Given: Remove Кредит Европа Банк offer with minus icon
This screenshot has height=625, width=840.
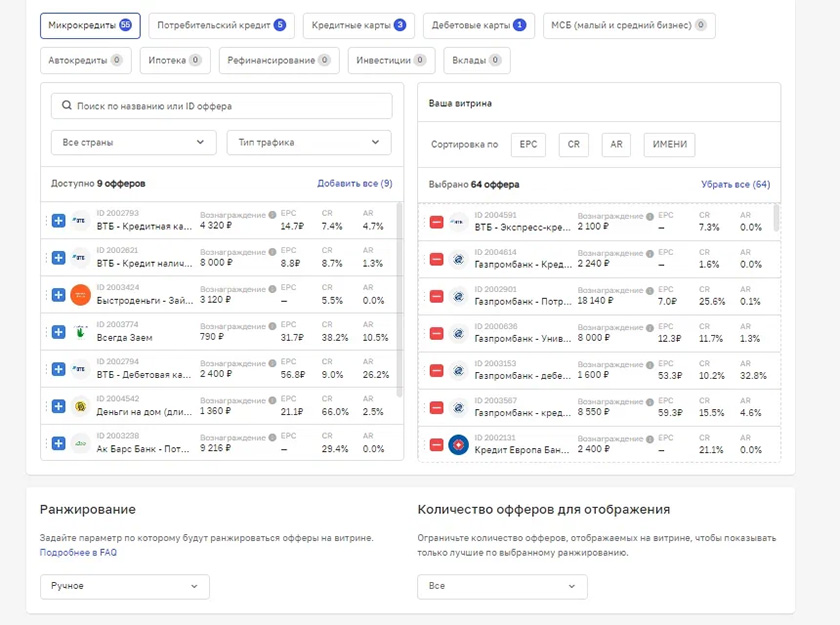Looking at the screenshot, I should point(437,445).
